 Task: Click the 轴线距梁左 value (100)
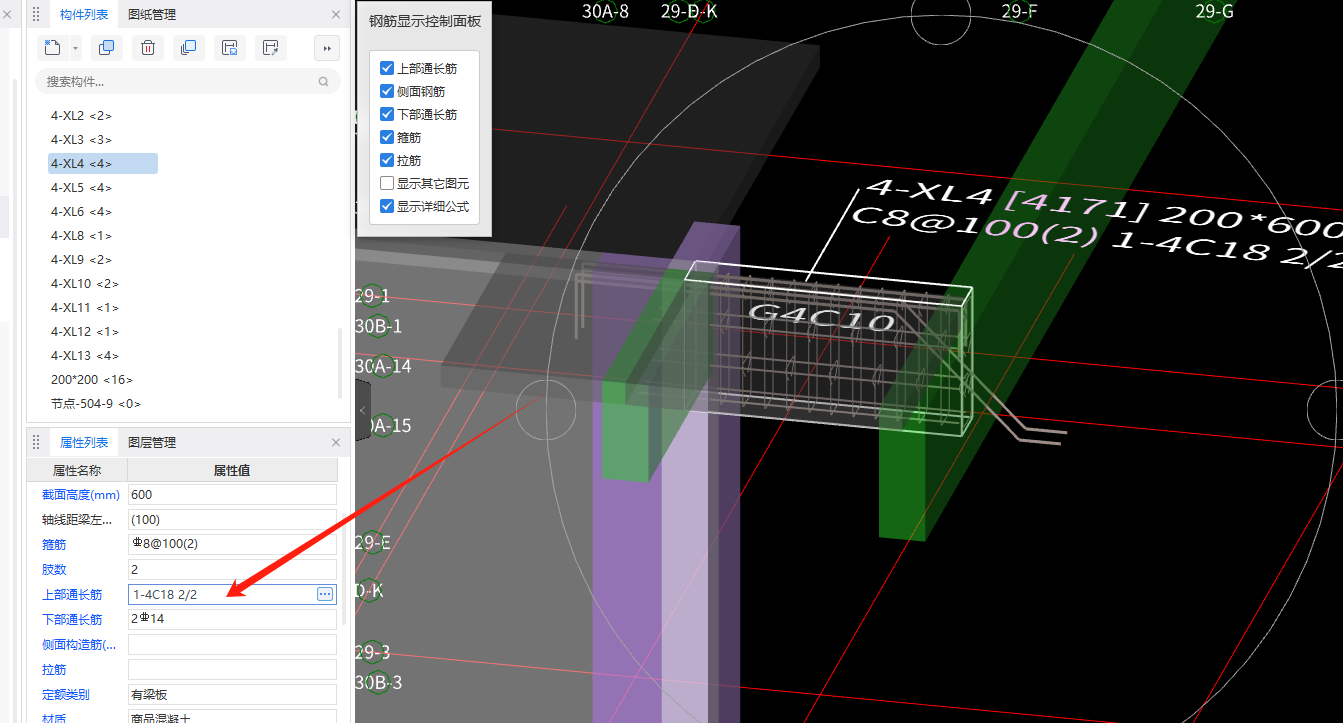[232, 519]
